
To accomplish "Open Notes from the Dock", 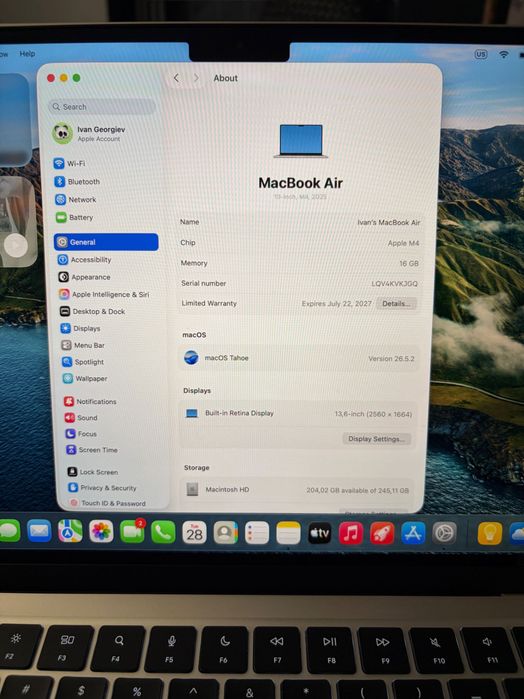I will [289, 533].
